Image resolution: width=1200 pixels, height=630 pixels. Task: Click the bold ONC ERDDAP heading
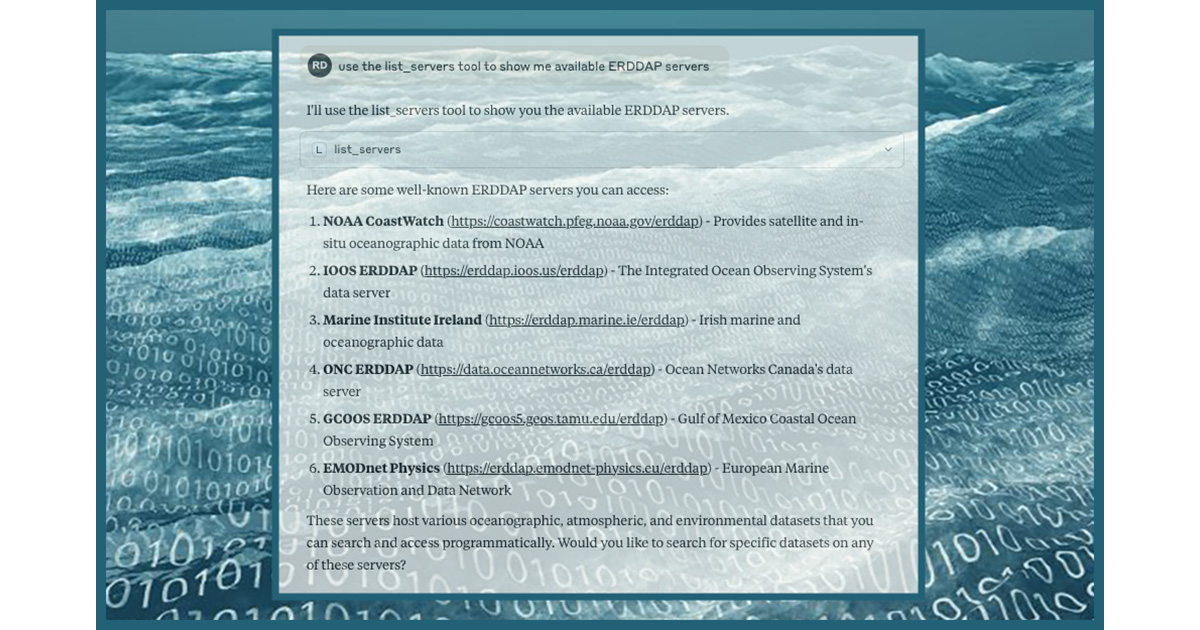[x=368, y=369]
